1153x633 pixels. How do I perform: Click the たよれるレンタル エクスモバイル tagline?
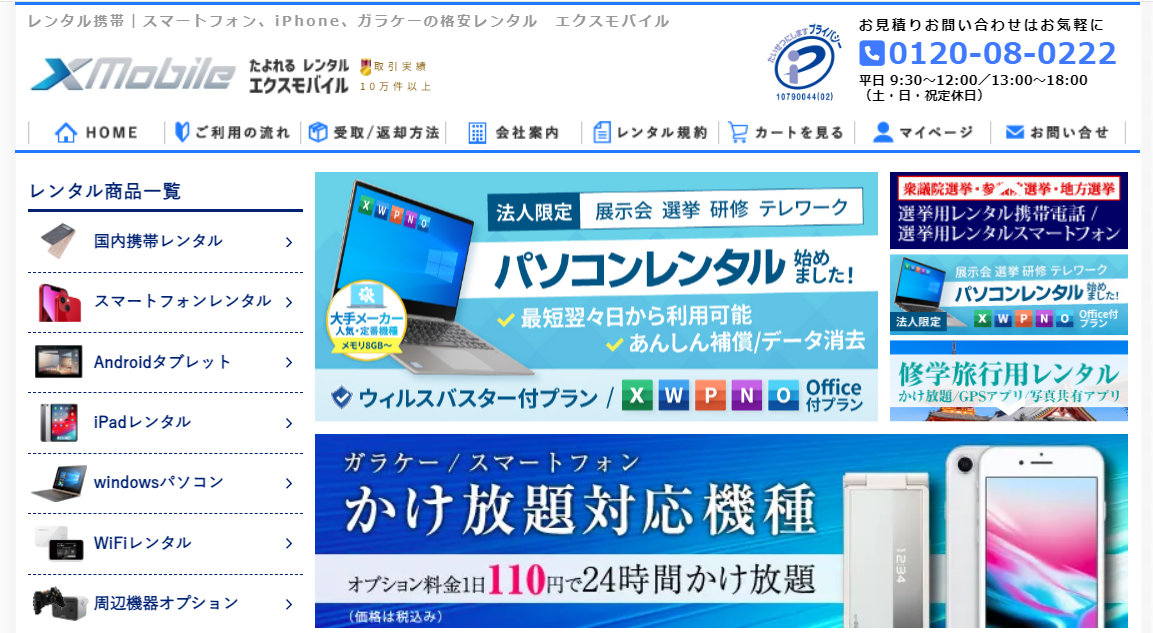(299, 76)
